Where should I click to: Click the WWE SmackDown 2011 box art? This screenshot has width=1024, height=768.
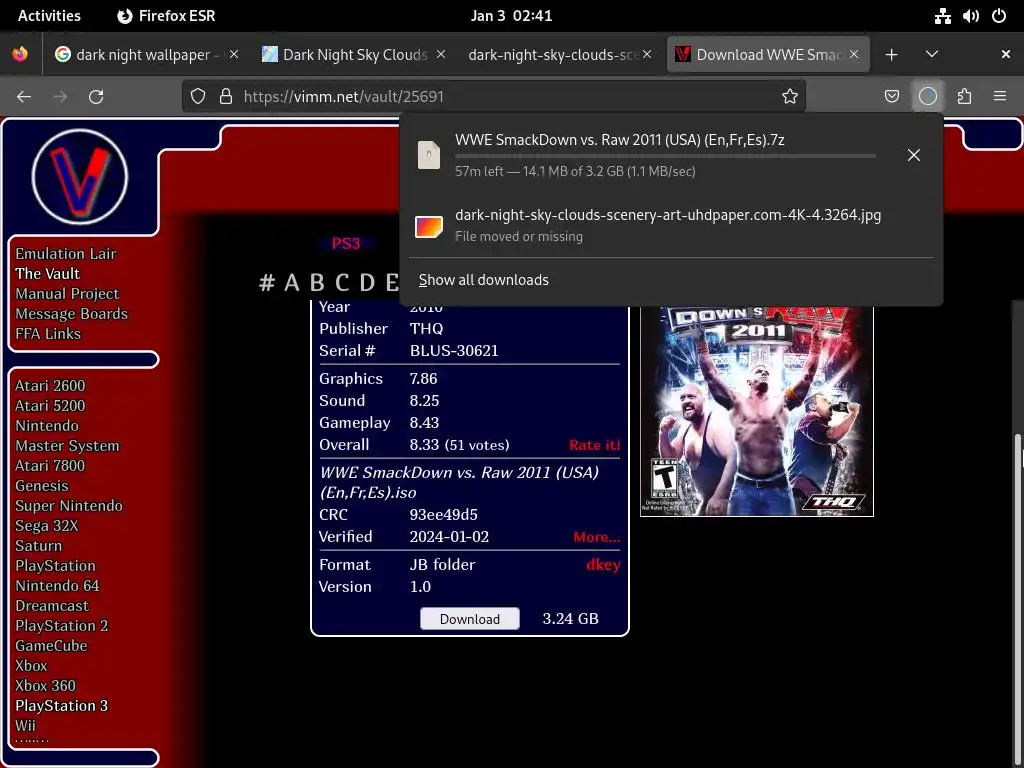click(x=757, y=411)
